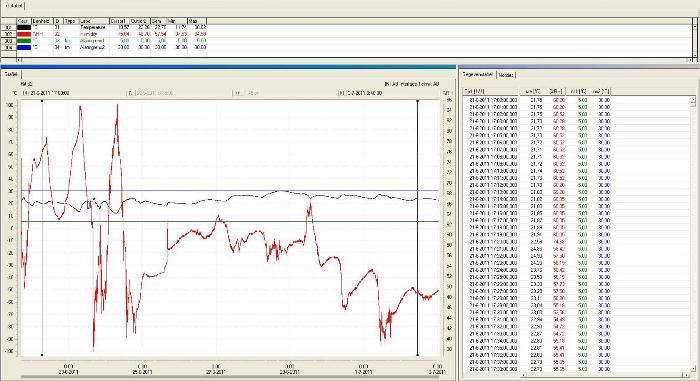Click the blue alarm level color swatch
This screenshot has width=700, height=381.
(24, 47)
